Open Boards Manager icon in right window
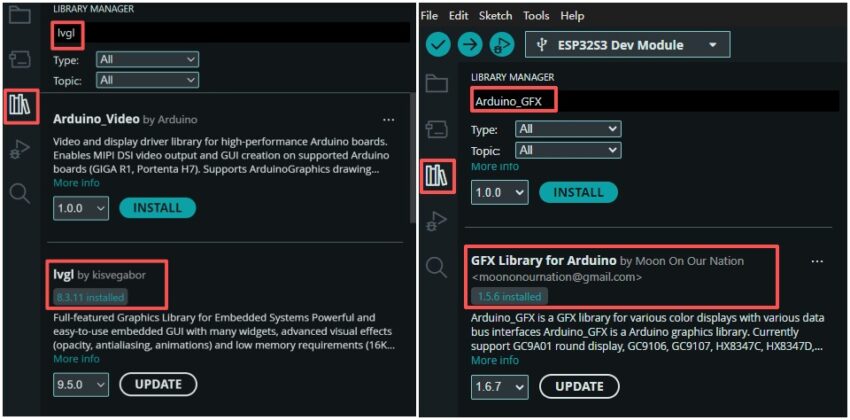The height and width of the screenshot is (420, 850). (x=437, y=130)
